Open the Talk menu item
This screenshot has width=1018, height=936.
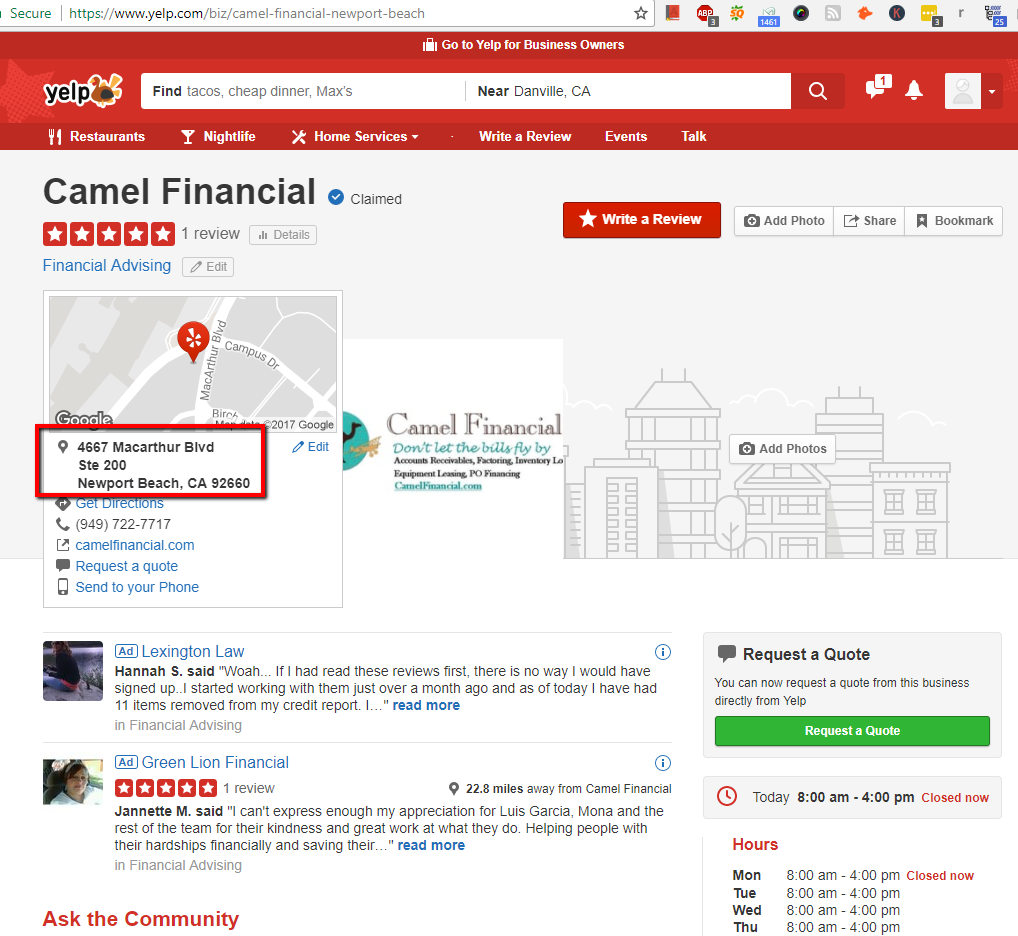pos(693,136)
